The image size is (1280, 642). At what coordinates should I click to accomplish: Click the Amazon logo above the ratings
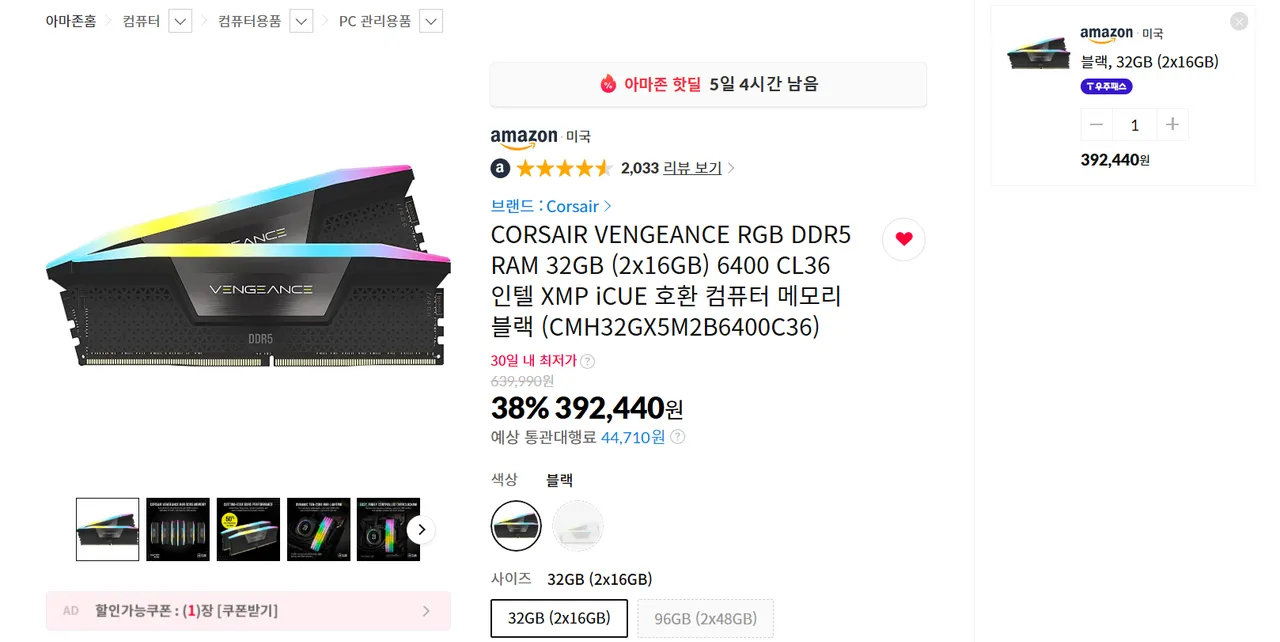click(x=524, y=136)
